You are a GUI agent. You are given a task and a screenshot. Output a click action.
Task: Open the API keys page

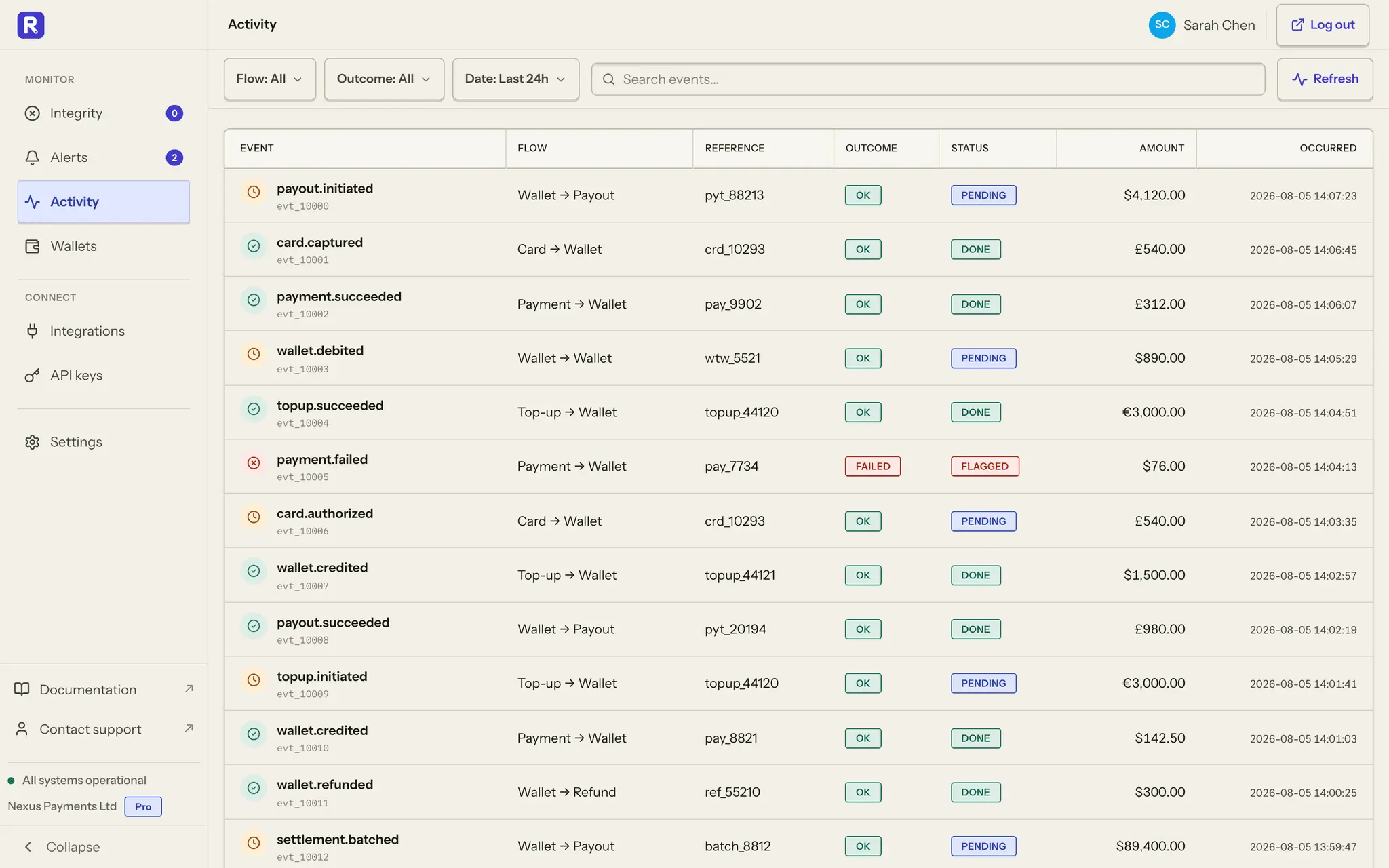(104, 376)
